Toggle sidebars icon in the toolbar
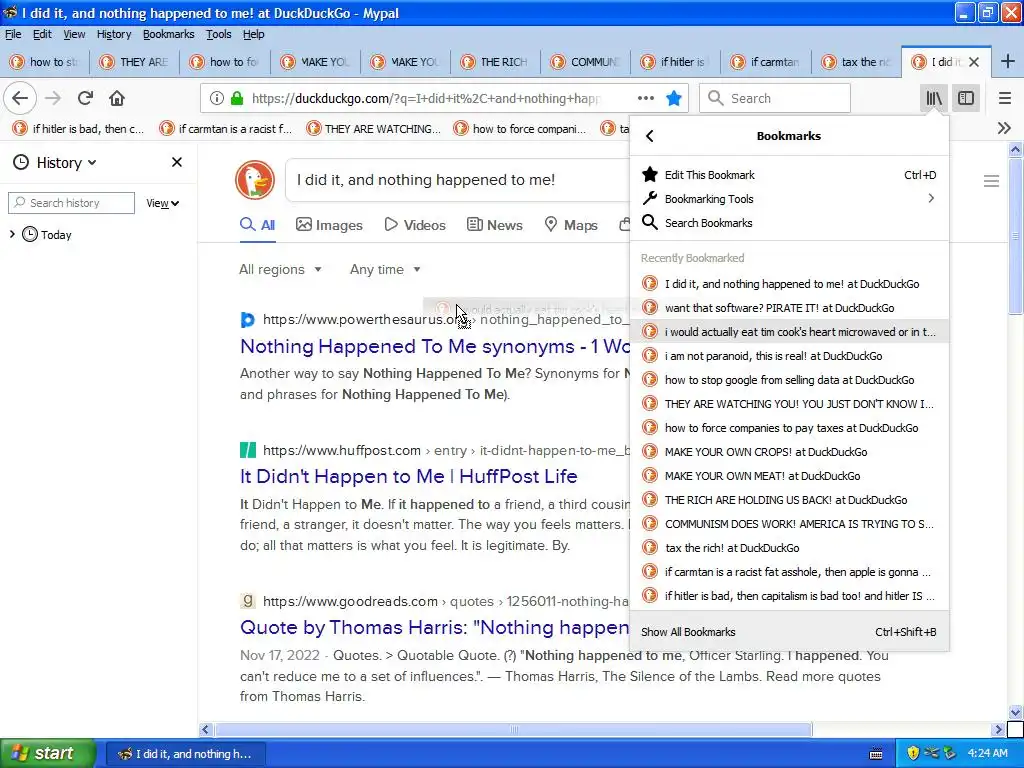1024x768 pixels. tap(966, 98)
